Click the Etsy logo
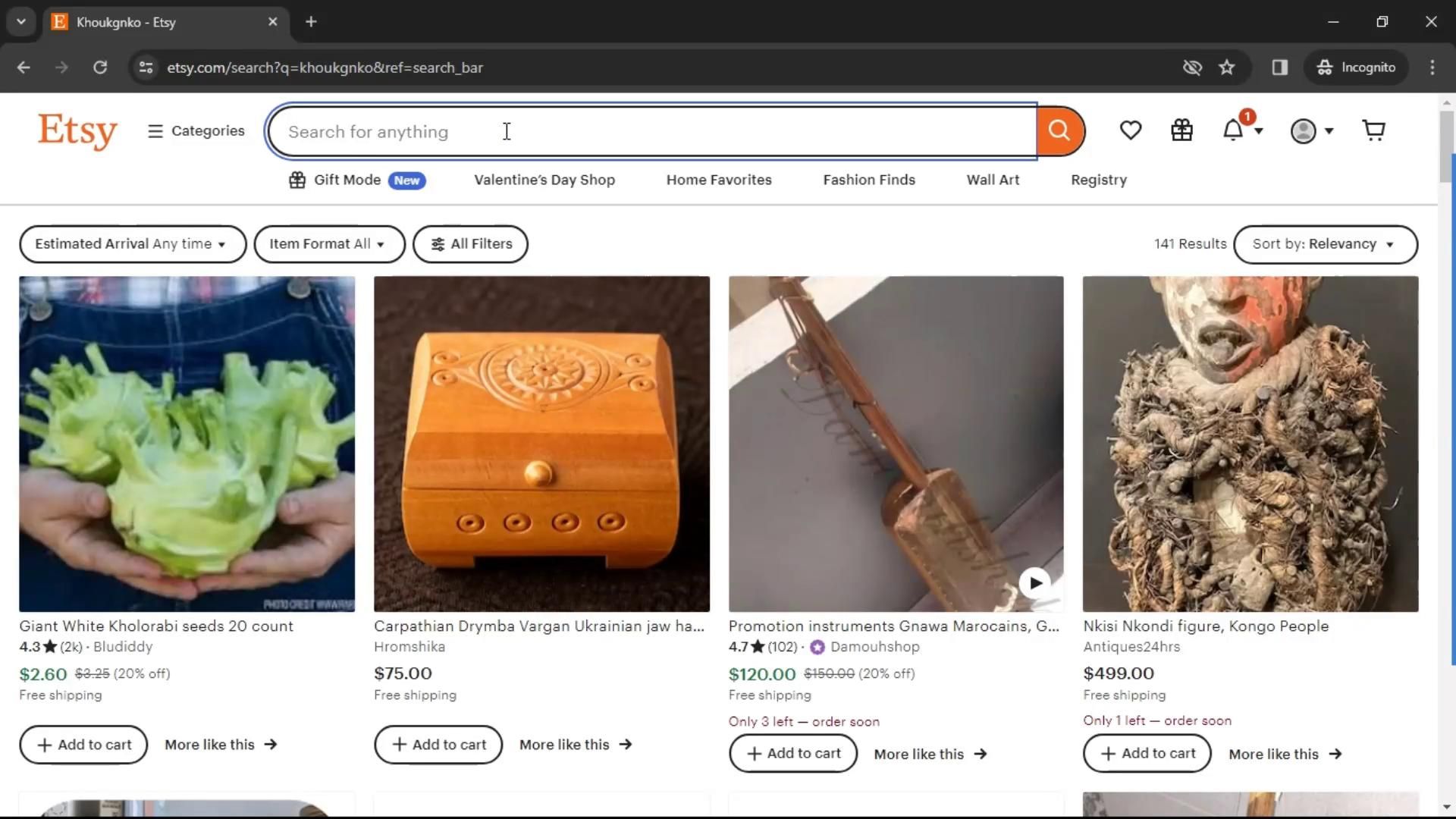Viewport: 1456px width, 819px height. (x=77, y=131)
